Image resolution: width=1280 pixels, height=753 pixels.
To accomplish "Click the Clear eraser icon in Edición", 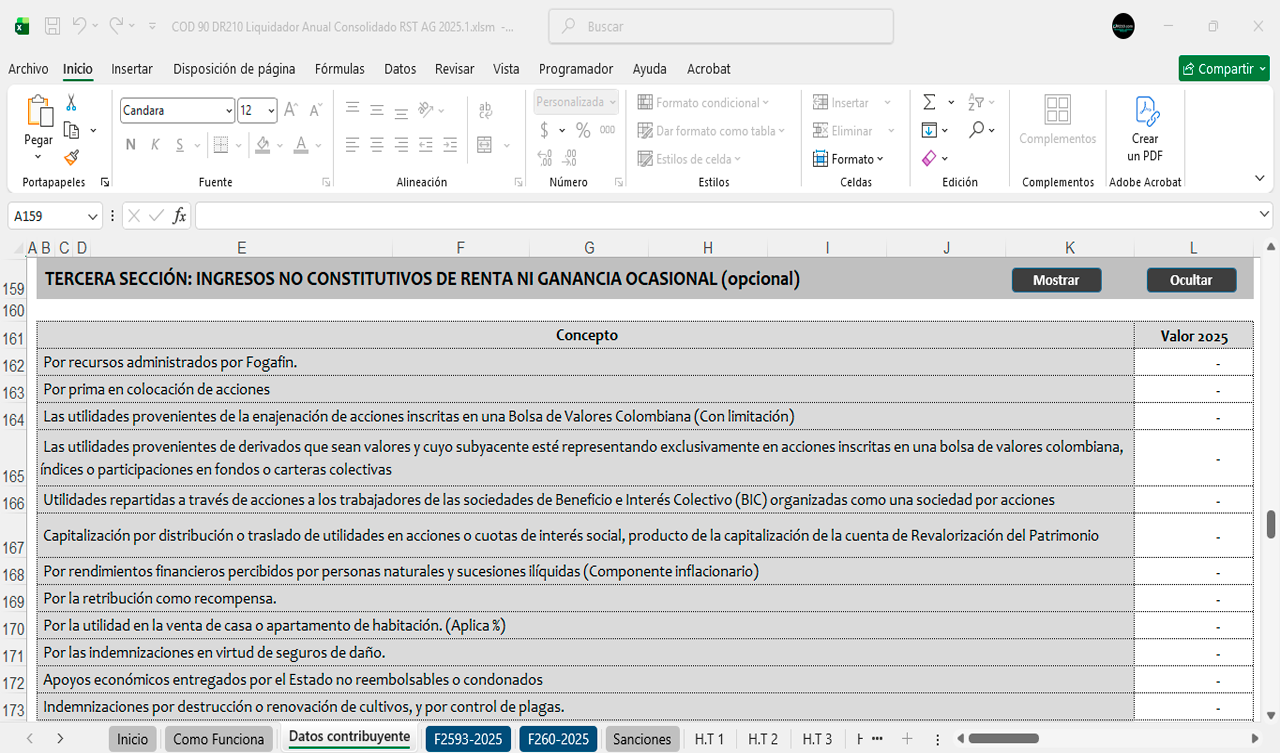I will coord(929,158).
